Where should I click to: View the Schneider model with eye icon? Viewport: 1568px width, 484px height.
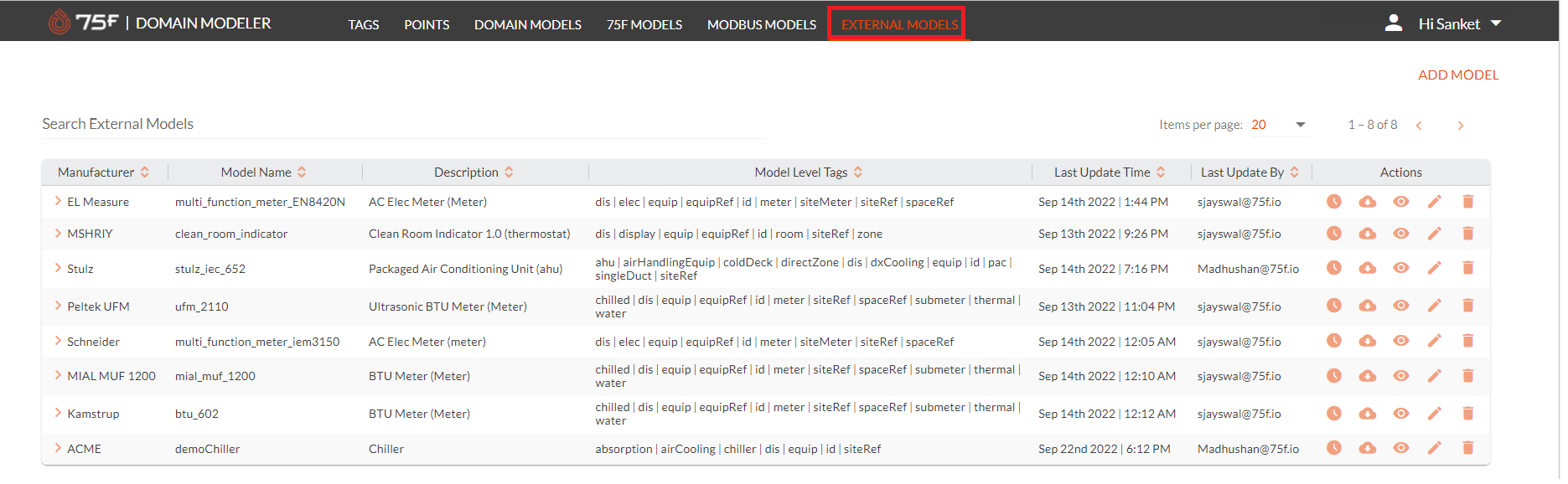click(1401, 341)
